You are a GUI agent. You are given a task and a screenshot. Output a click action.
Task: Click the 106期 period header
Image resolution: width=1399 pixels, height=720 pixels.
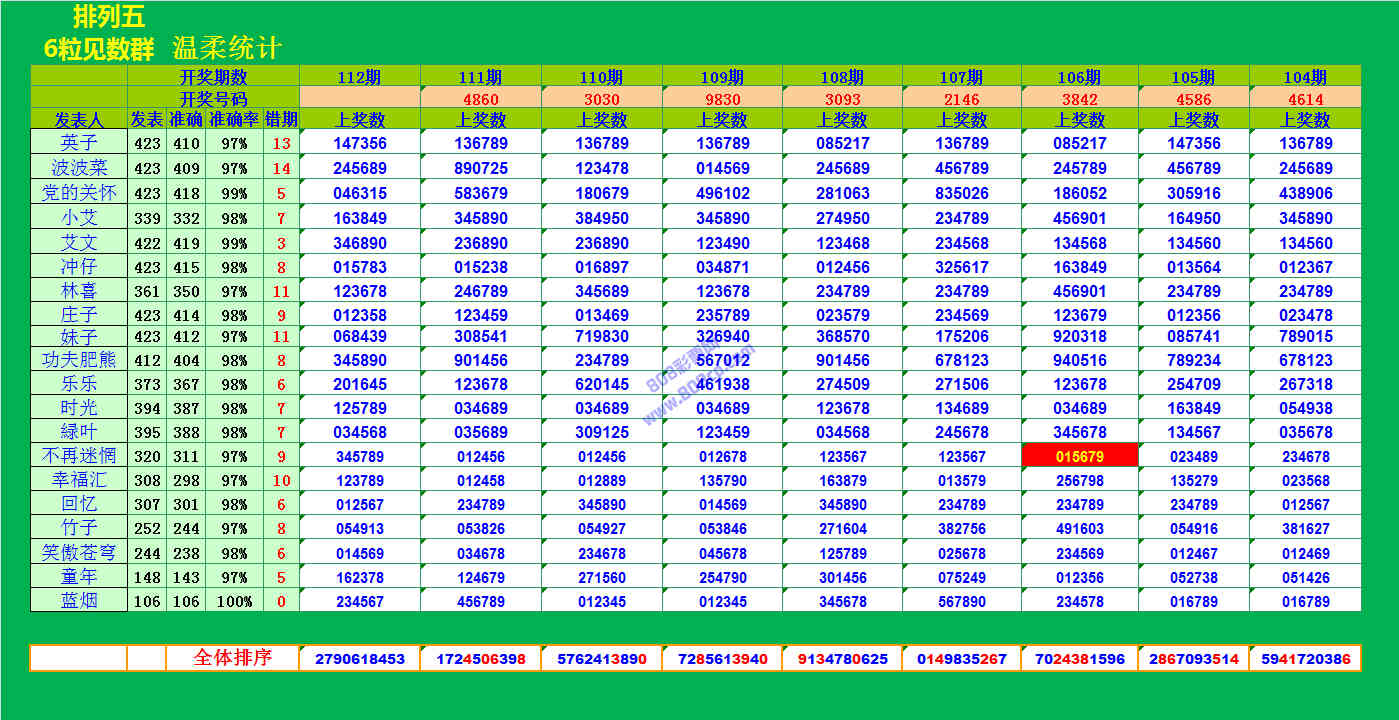click(1079, 77)
